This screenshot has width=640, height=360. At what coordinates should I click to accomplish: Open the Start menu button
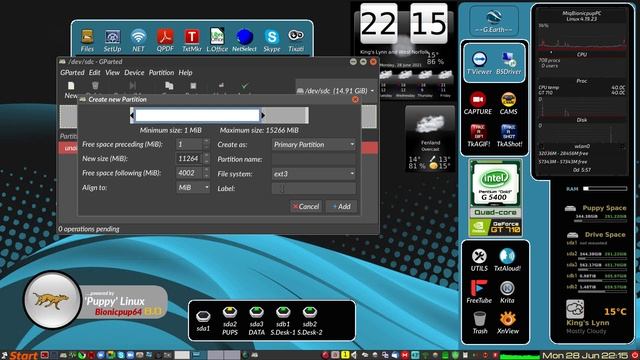click(19, 355)
